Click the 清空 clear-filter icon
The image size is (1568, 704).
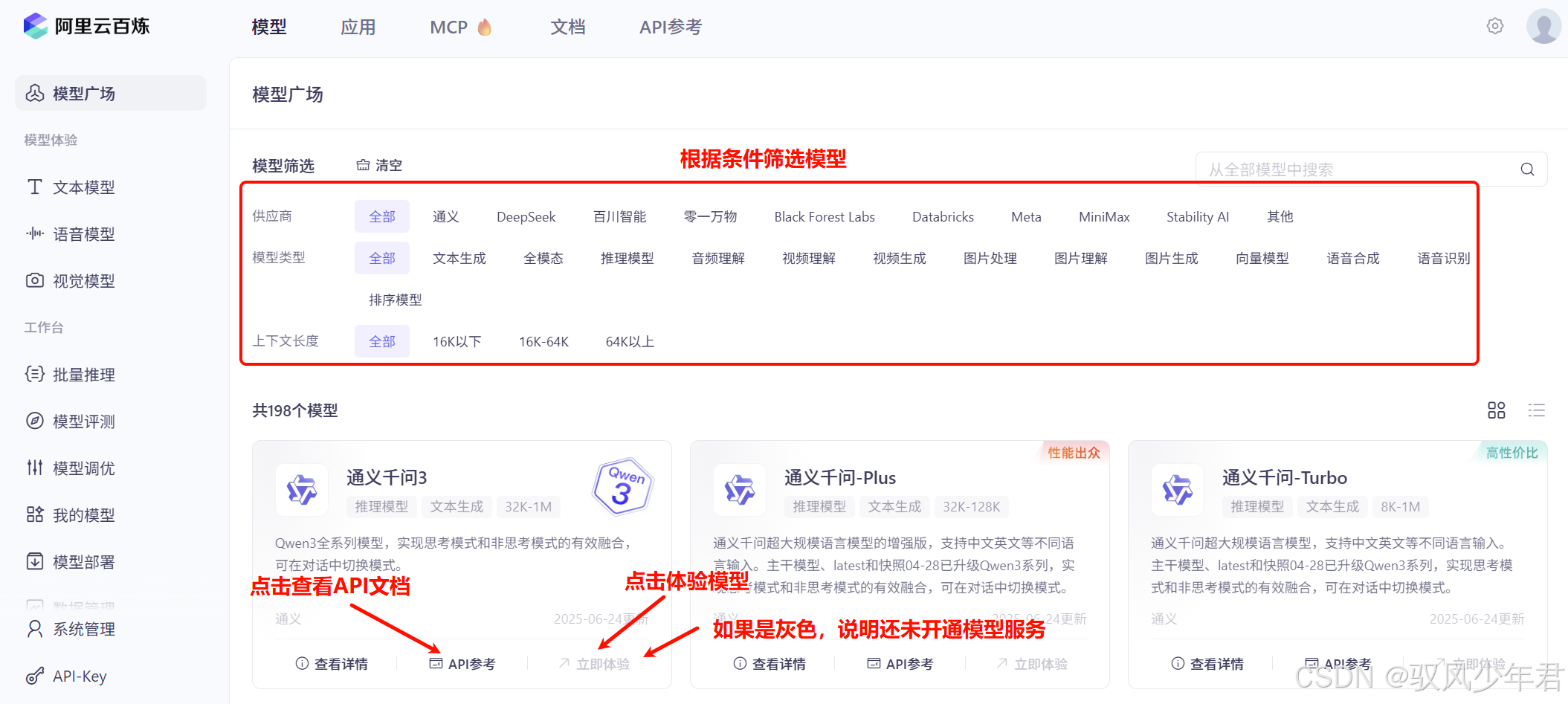363,165
